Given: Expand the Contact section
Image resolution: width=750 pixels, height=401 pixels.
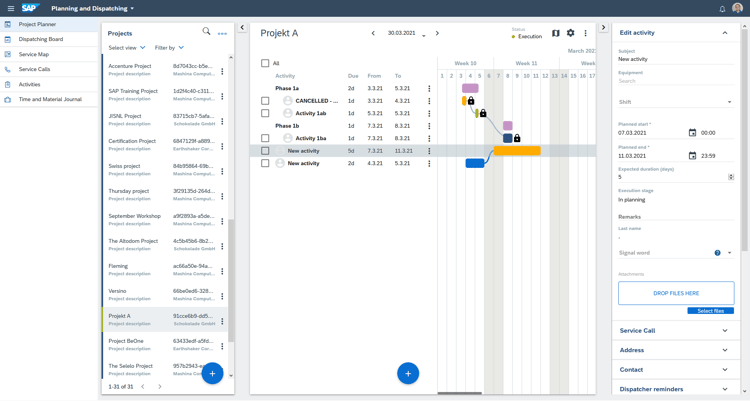Looking at the screenshot, I should (x=675, y=370).
